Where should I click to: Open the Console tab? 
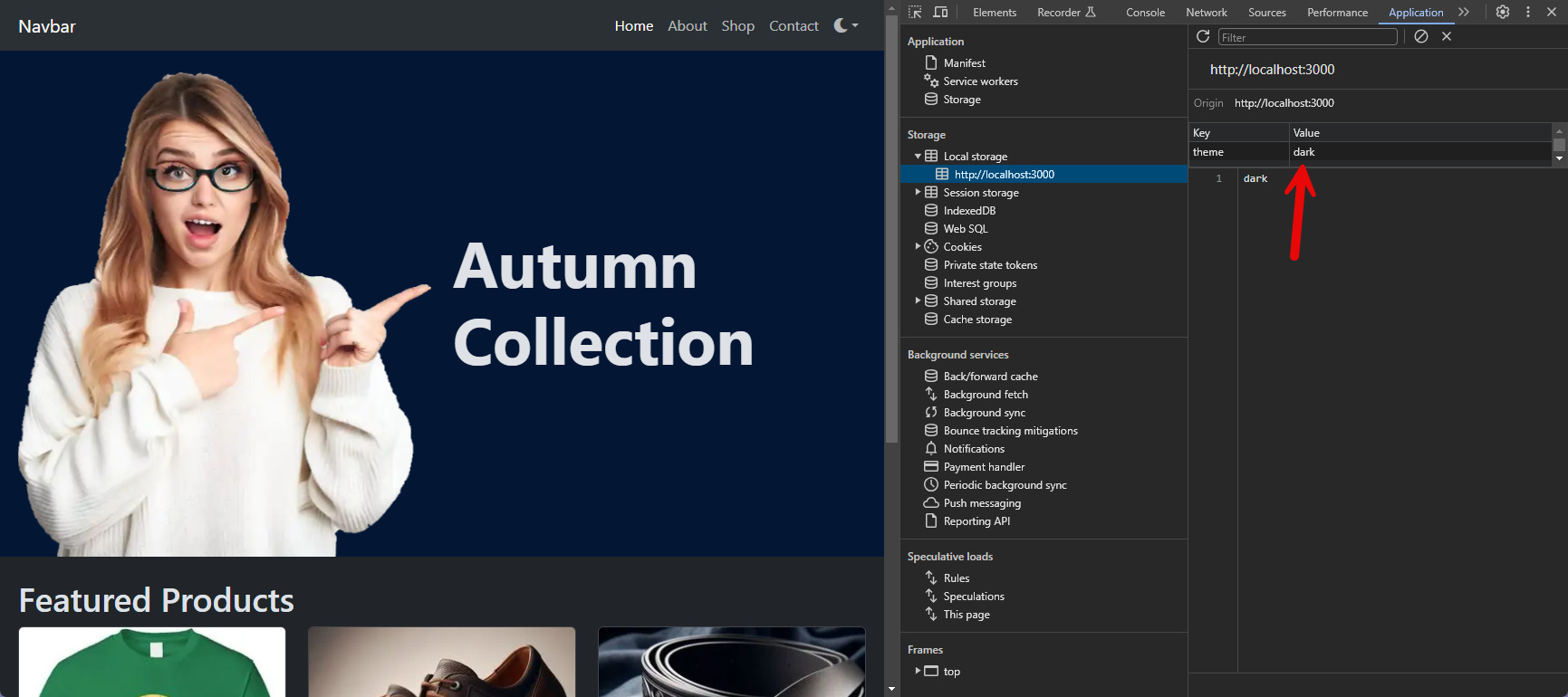coord(1145,13)
